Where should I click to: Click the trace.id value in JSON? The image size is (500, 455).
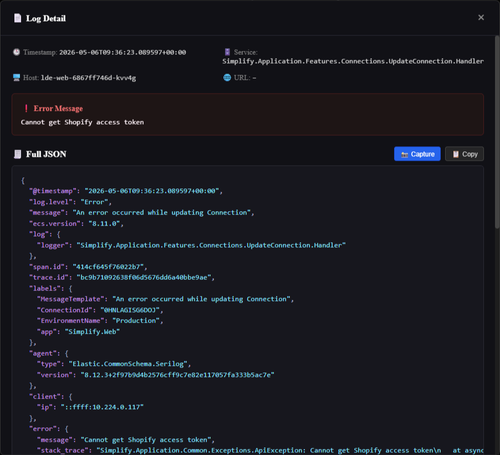(x=146, y=278)
